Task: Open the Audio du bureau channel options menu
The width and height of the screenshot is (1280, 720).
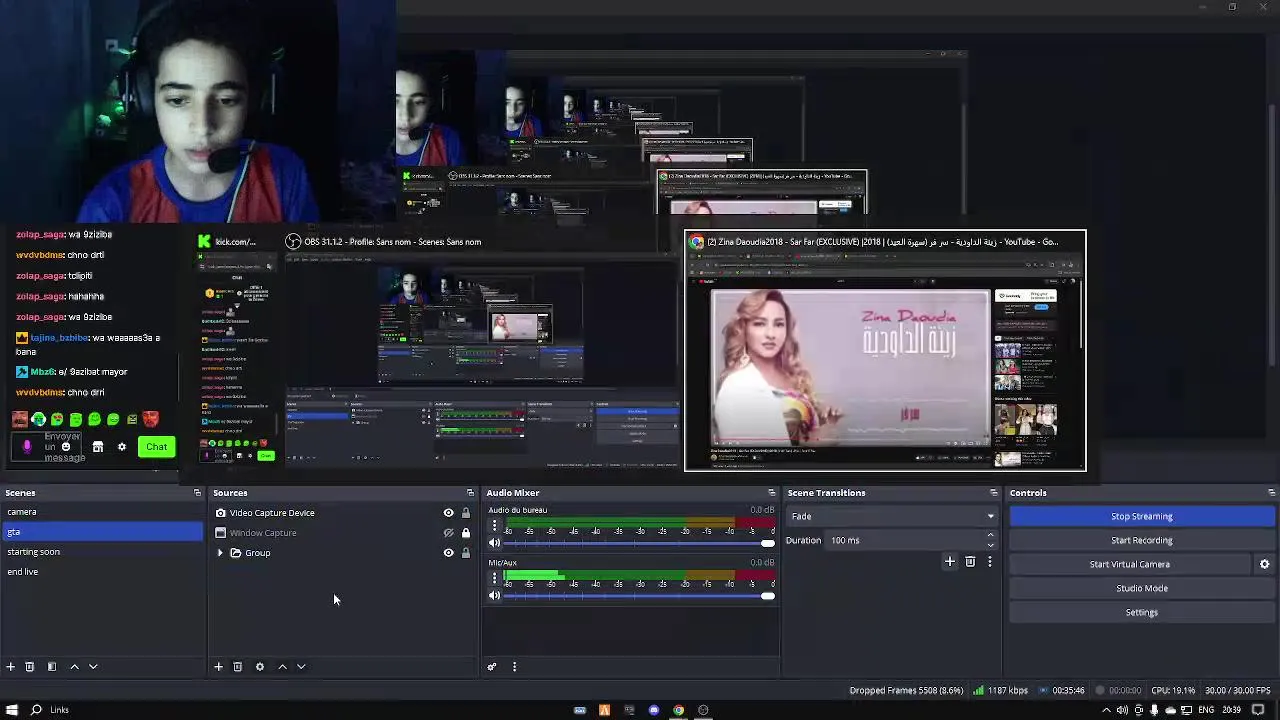Action: coord(494,525)
